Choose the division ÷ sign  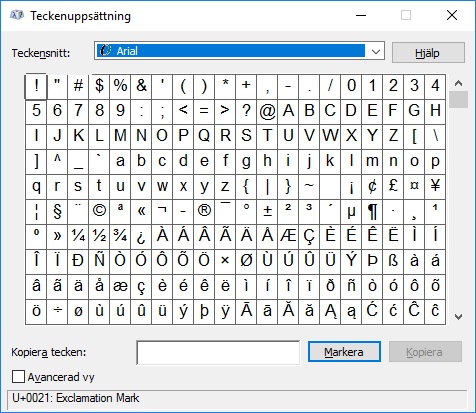pyautogui.click(x=57, y=312)
